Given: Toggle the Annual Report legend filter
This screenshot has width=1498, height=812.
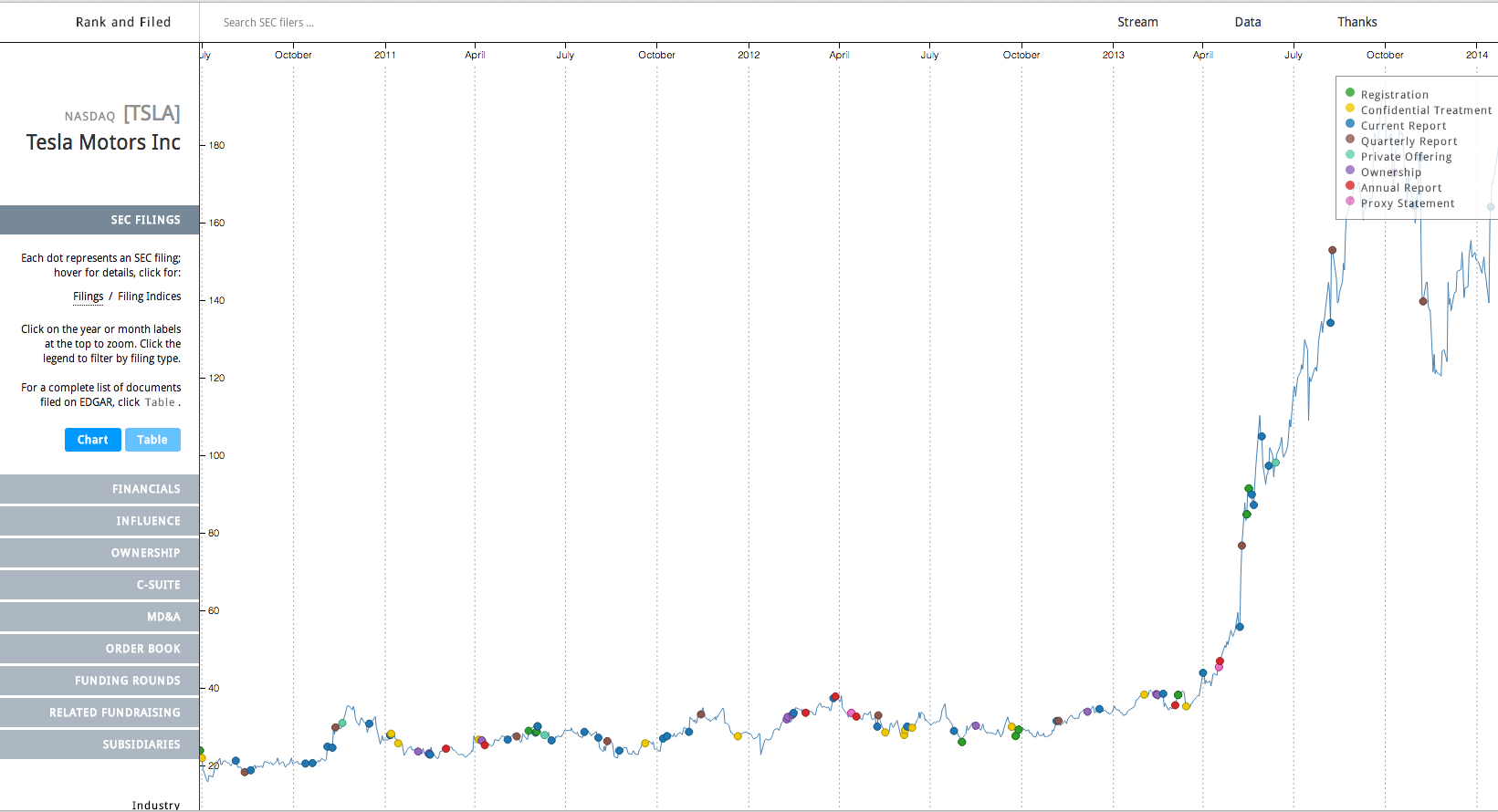Looking at the screenshot, I should (x=1401, y=188).
